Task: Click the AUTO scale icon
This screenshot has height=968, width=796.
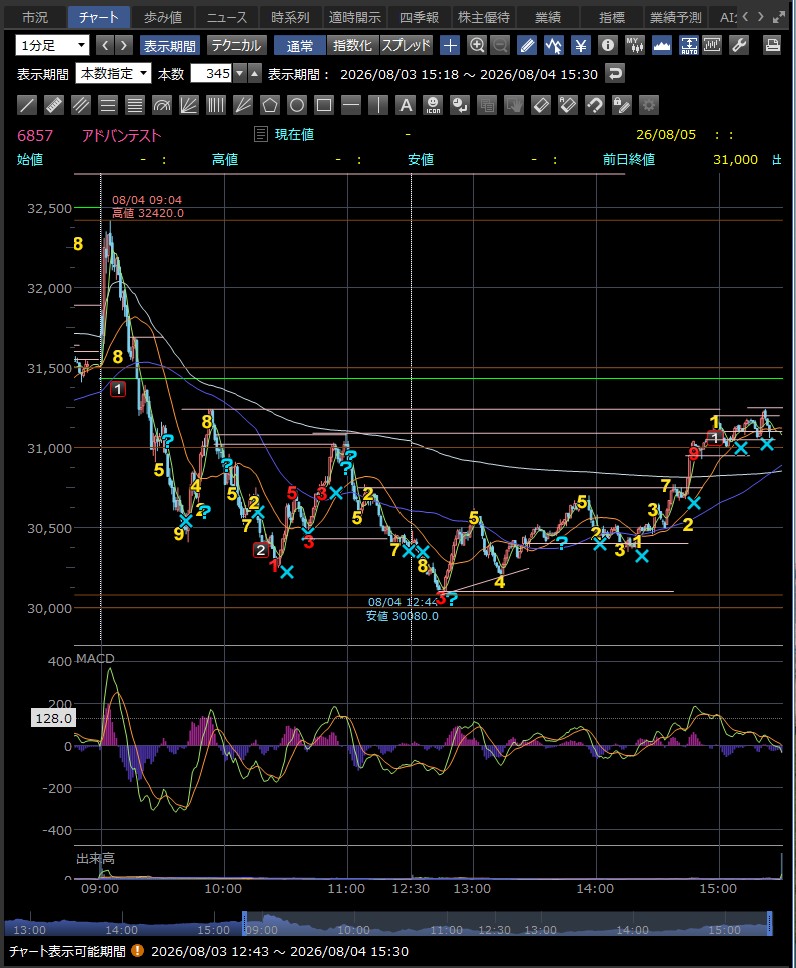Action: click(689, 45)
